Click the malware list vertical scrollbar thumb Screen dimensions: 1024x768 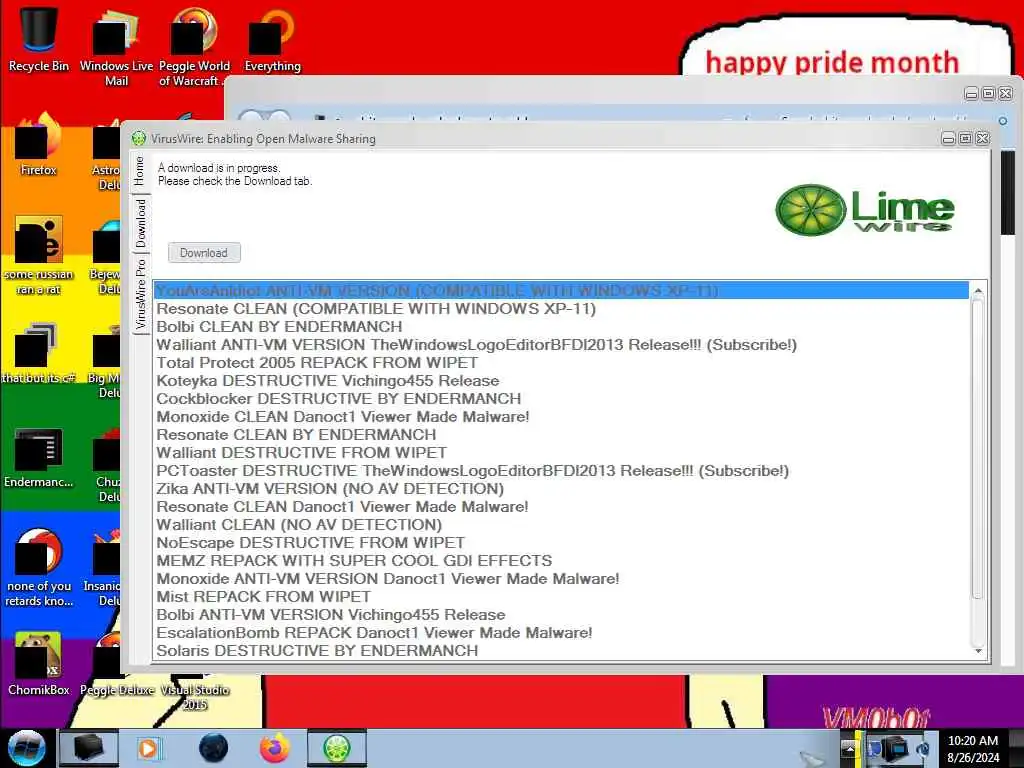[978, 449]
